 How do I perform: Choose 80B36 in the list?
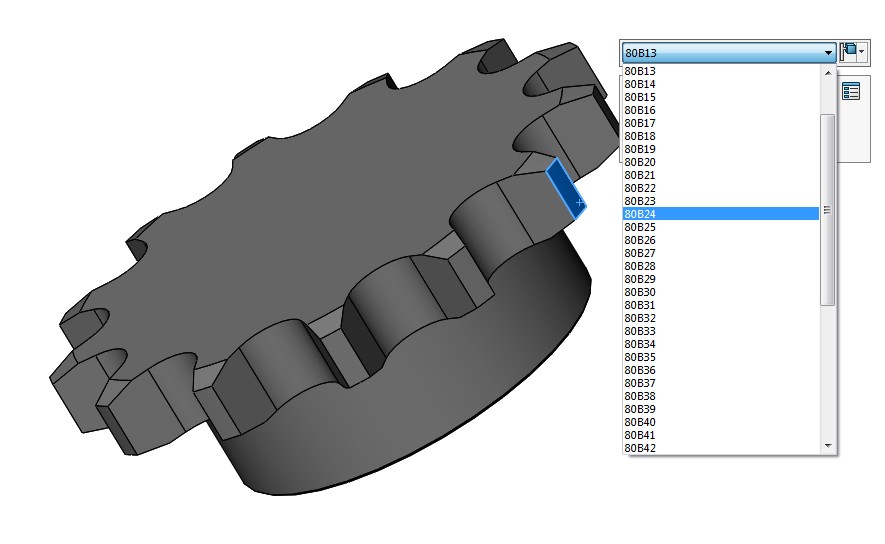721,370
